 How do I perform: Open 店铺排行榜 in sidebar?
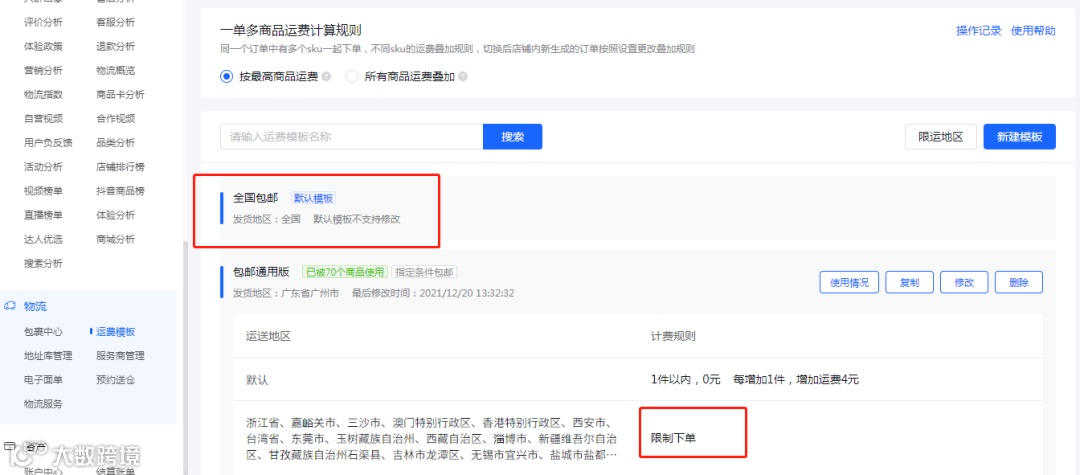click(121, 167)
